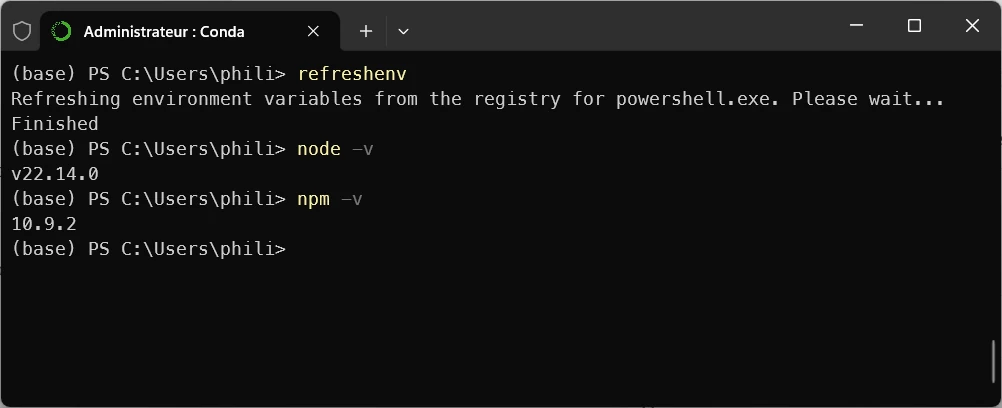This screenshot has width=1002, height=408.
Task: Click the refreshenv command text
Action: point(352,74)
